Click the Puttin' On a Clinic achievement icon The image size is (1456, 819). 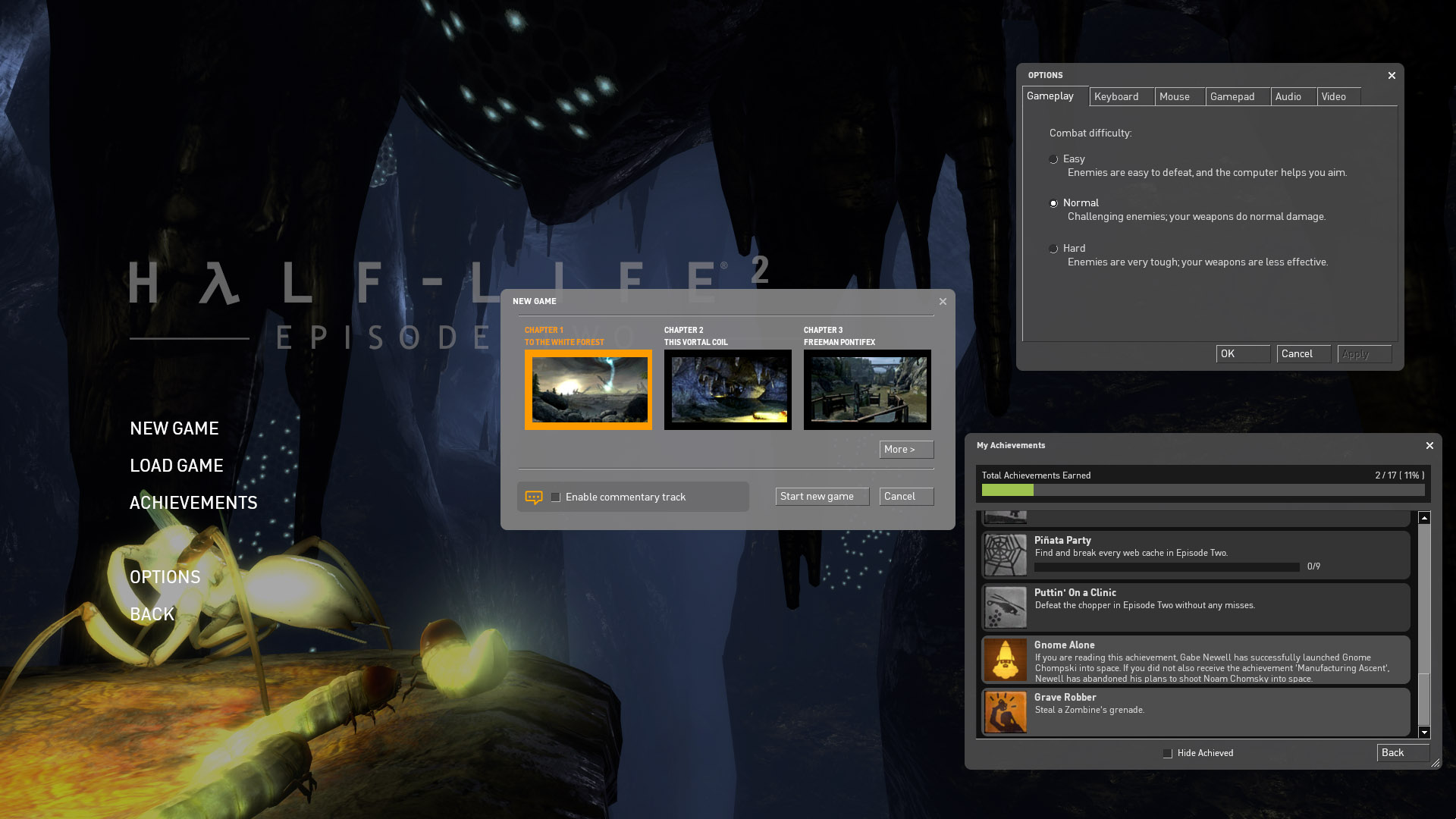(1005, 607)
